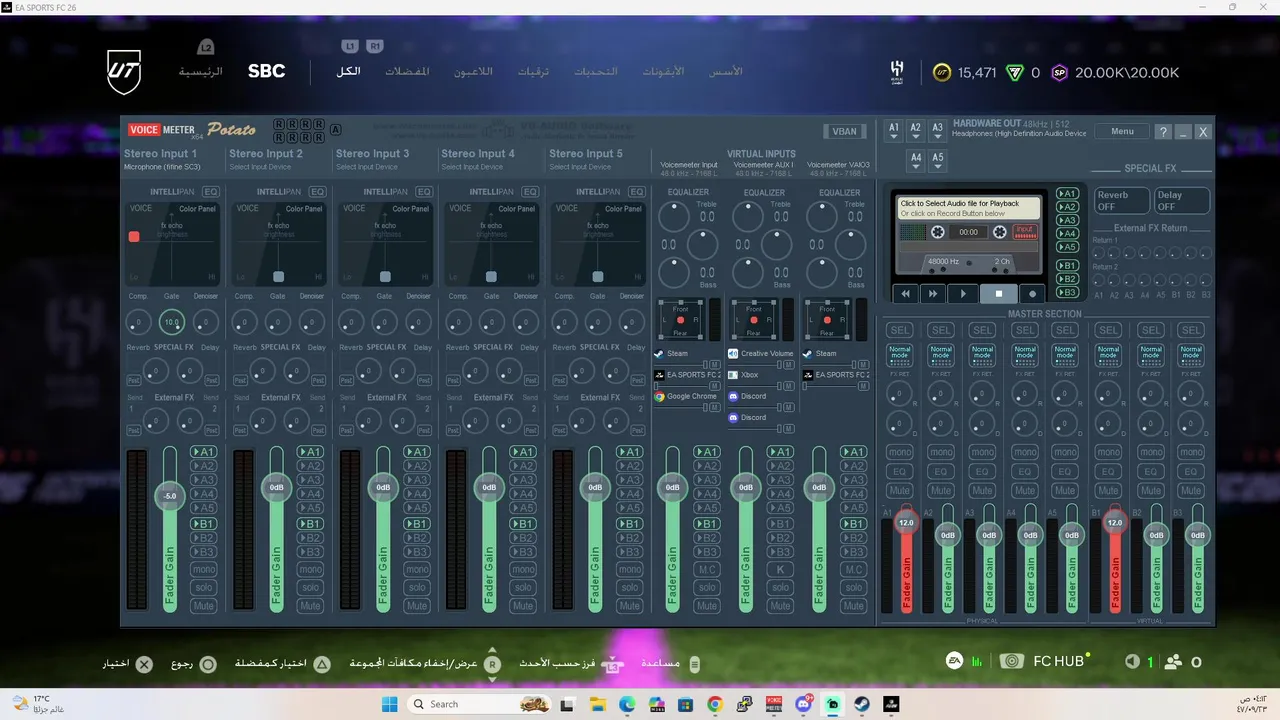Click the VBAN button
The image size is (1280, 720).
(x=844, y=131)
